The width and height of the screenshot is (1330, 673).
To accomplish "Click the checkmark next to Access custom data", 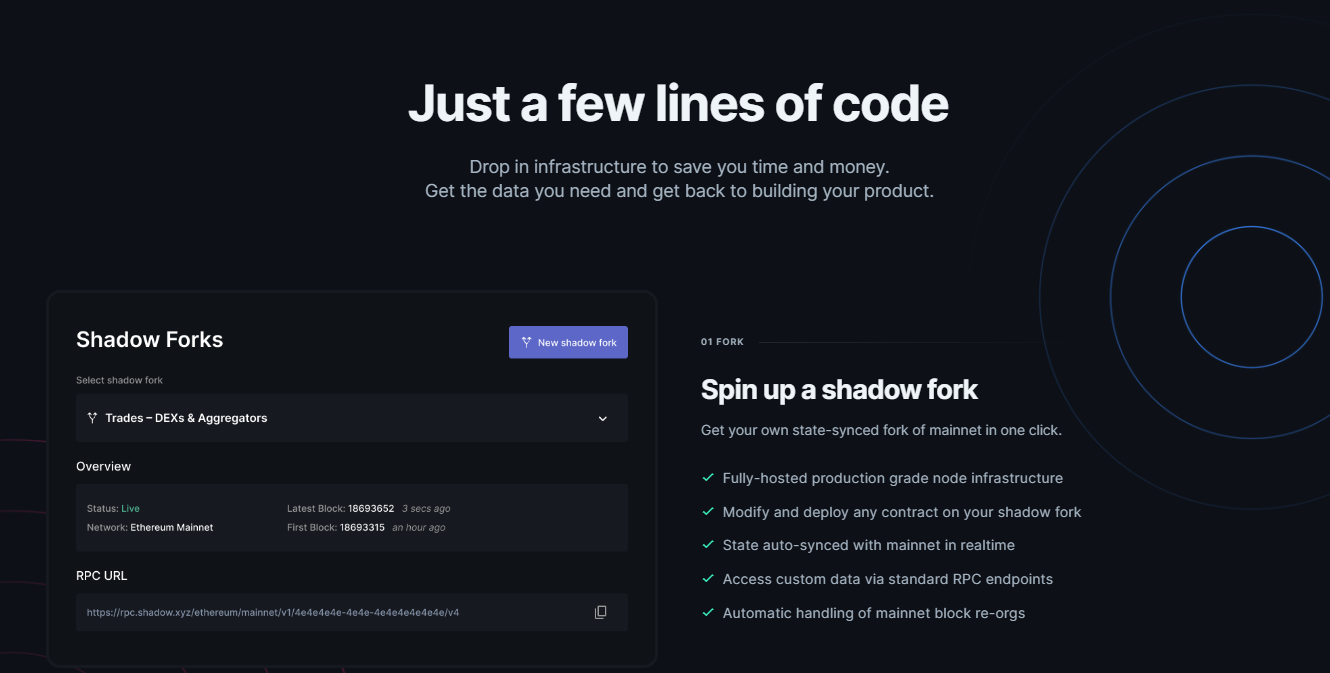I will pyautogui.click(x=708, y=579).
